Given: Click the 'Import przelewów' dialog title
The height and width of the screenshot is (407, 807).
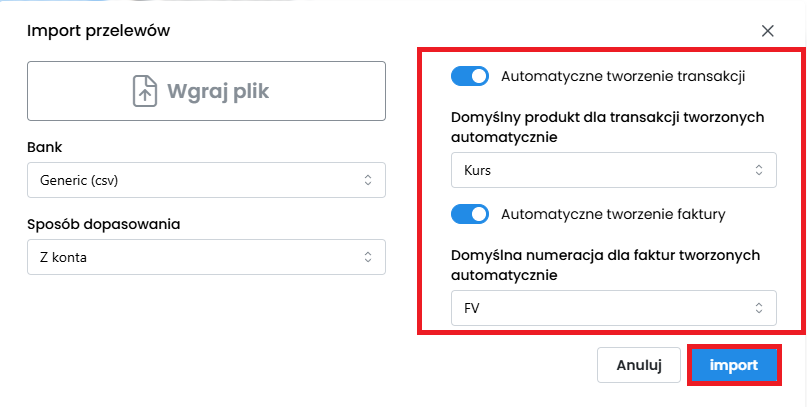Looking at the screenshot, I should (98, 30).
